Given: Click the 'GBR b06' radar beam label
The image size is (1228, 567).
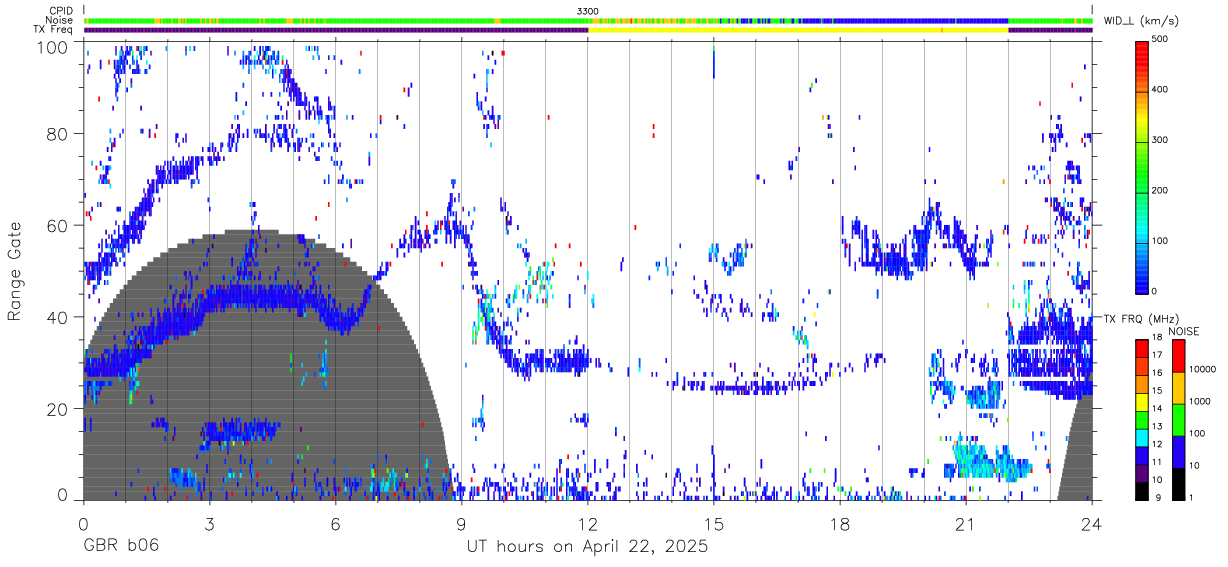Looking at the screenshot, I should [121, 546].
